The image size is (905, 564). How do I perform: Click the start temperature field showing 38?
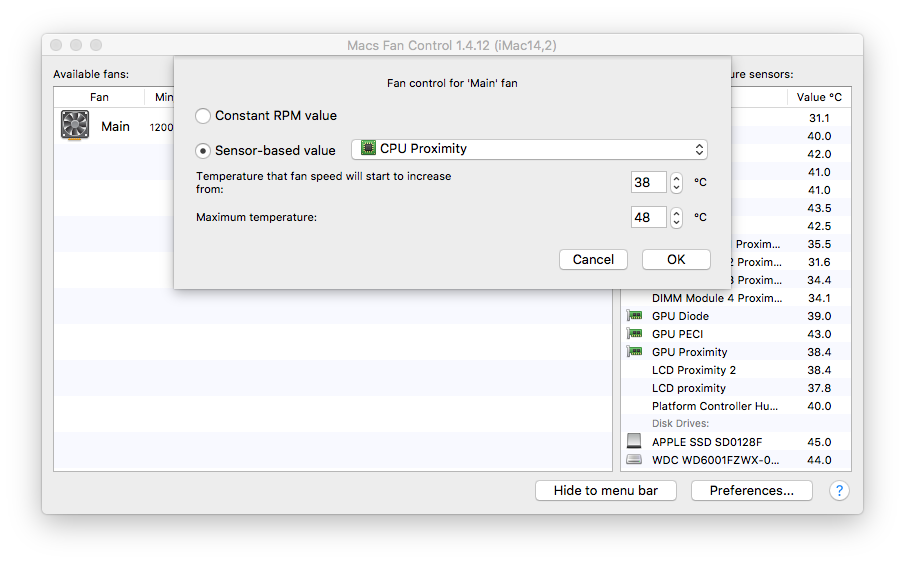(649, 182)
